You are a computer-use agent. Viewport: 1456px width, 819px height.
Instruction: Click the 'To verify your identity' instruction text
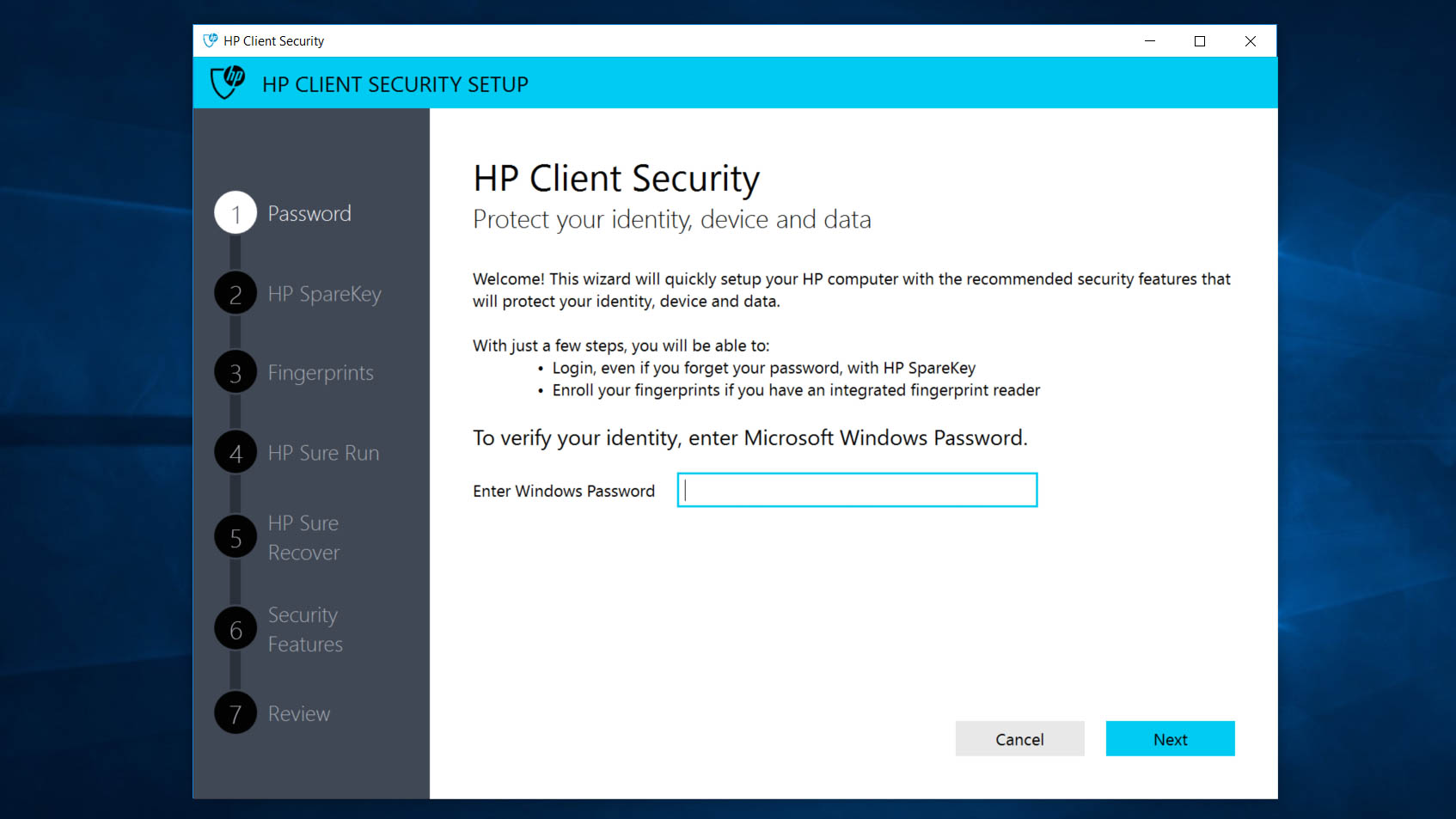[749, 438]
